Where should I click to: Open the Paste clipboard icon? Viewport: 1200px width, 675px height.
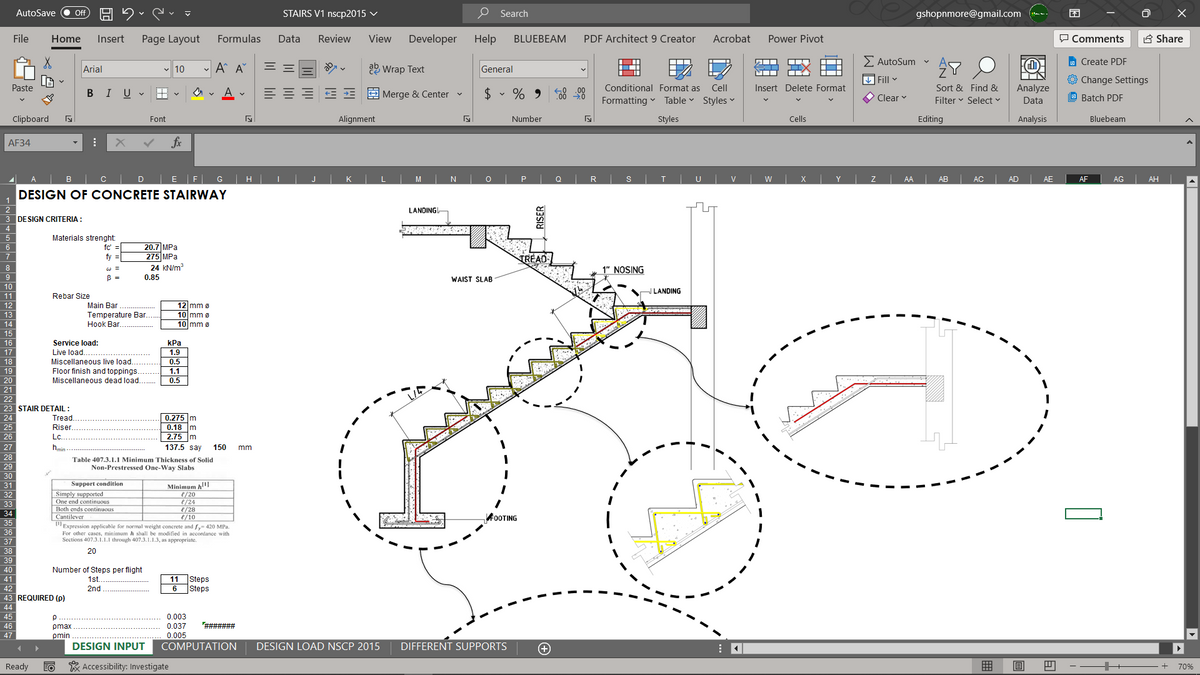22,70
